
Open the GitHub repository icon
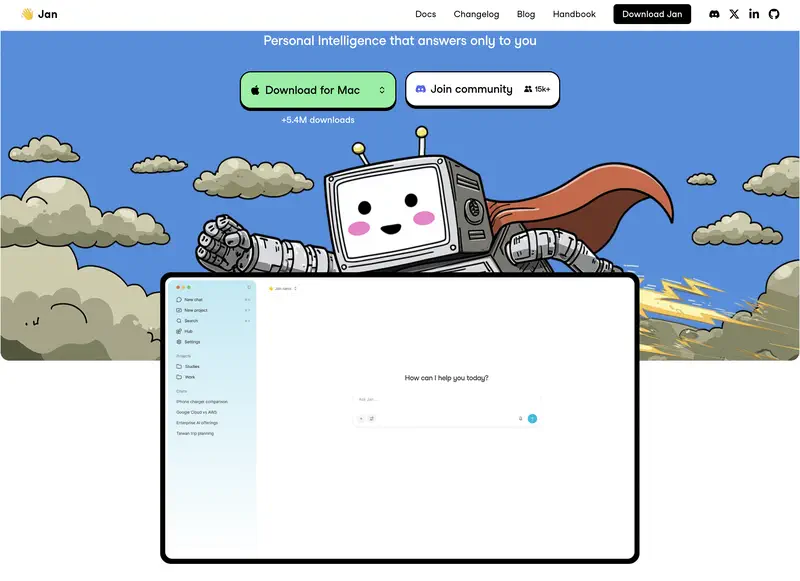(x=774, y=14)
